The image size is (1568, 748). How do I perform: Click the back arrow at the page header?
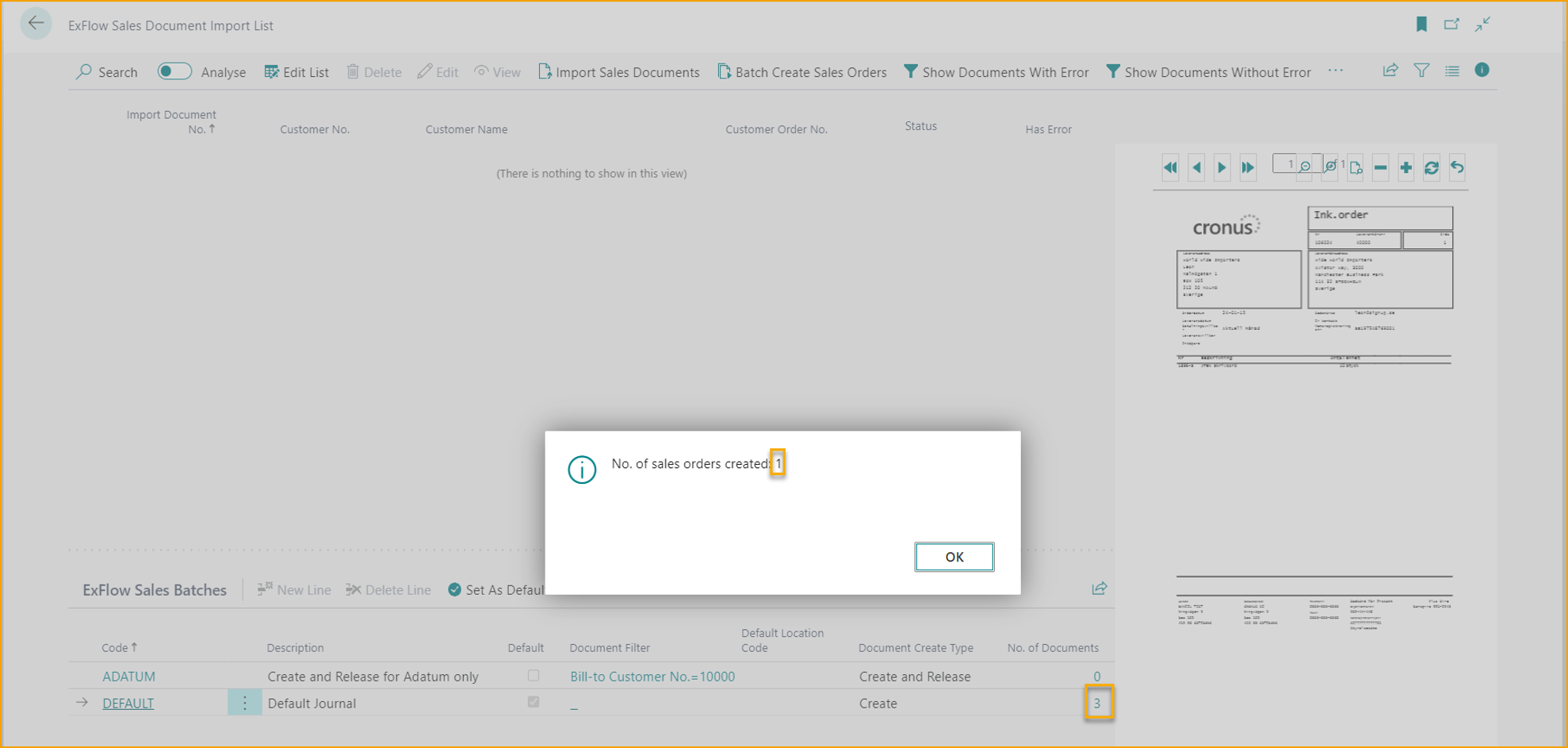tap(36, 24)
